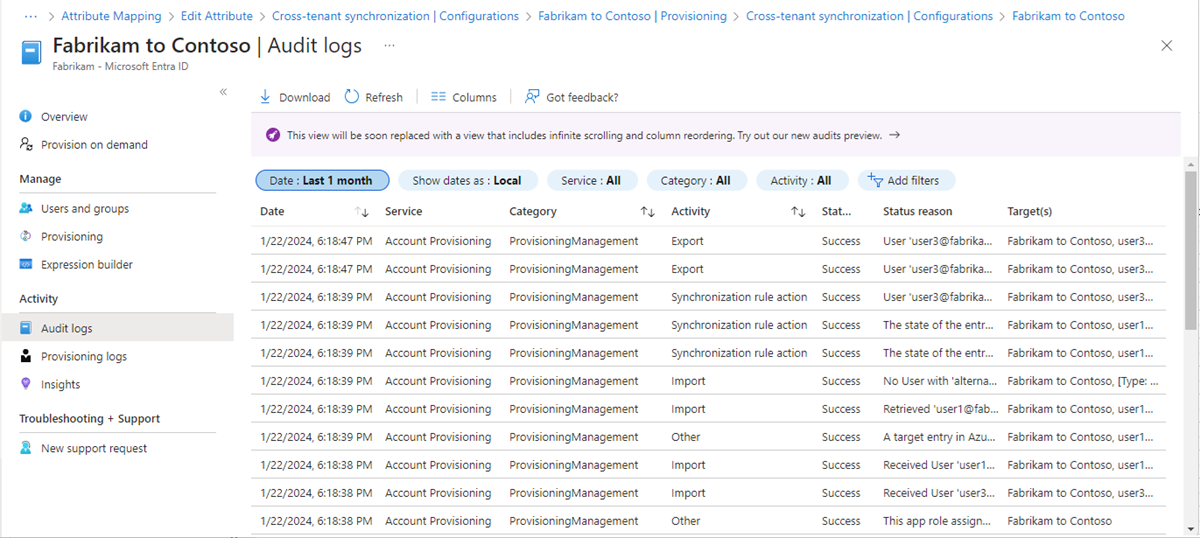Viewport: 1200px width, 538px height.
Task: Select Provisioning logs in the sidebar
Action: pos(83,357)
